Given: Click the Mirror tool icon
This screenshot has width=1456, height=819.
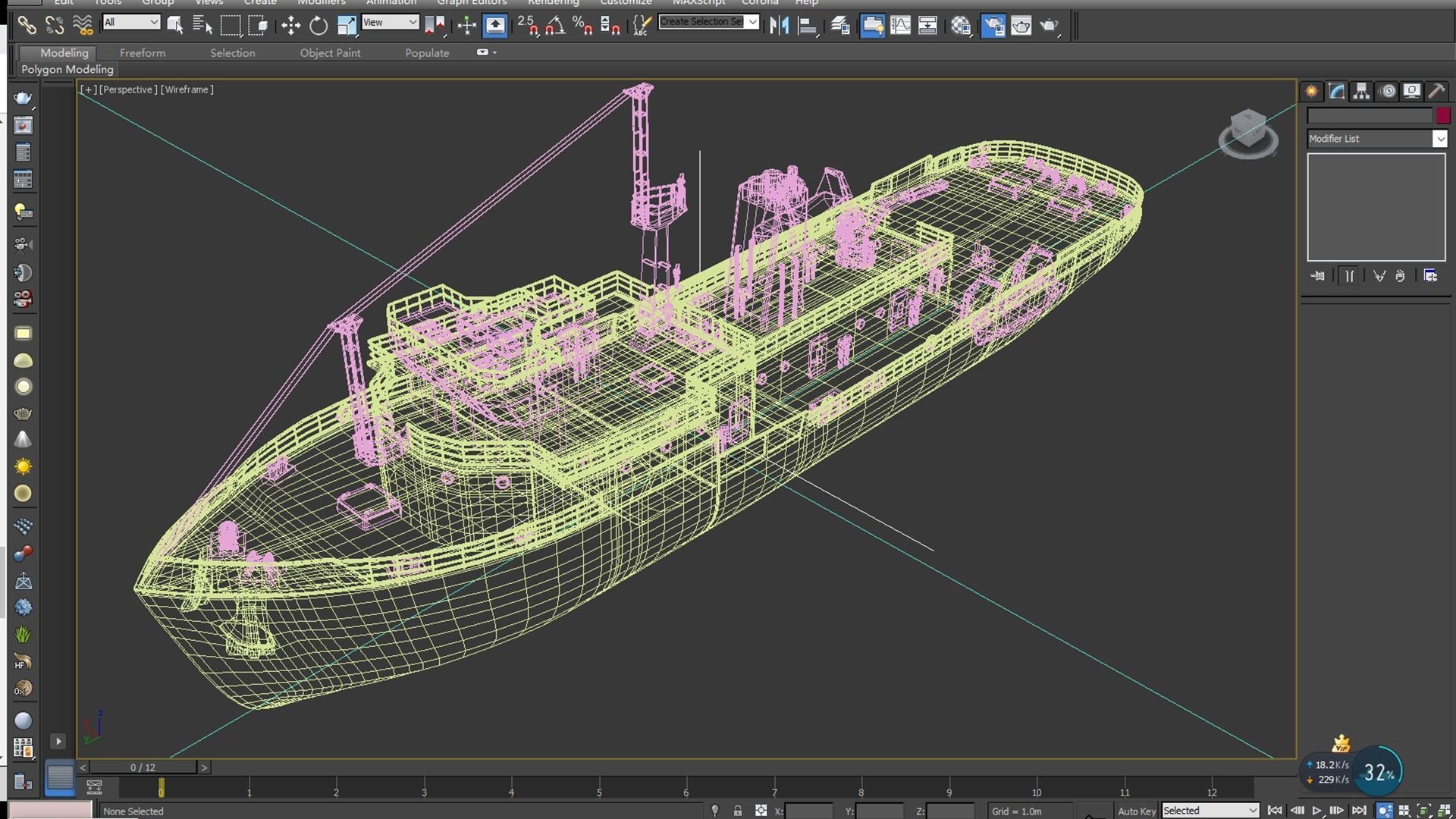Looking at the screenshot, I should click(x=779, y=26).
